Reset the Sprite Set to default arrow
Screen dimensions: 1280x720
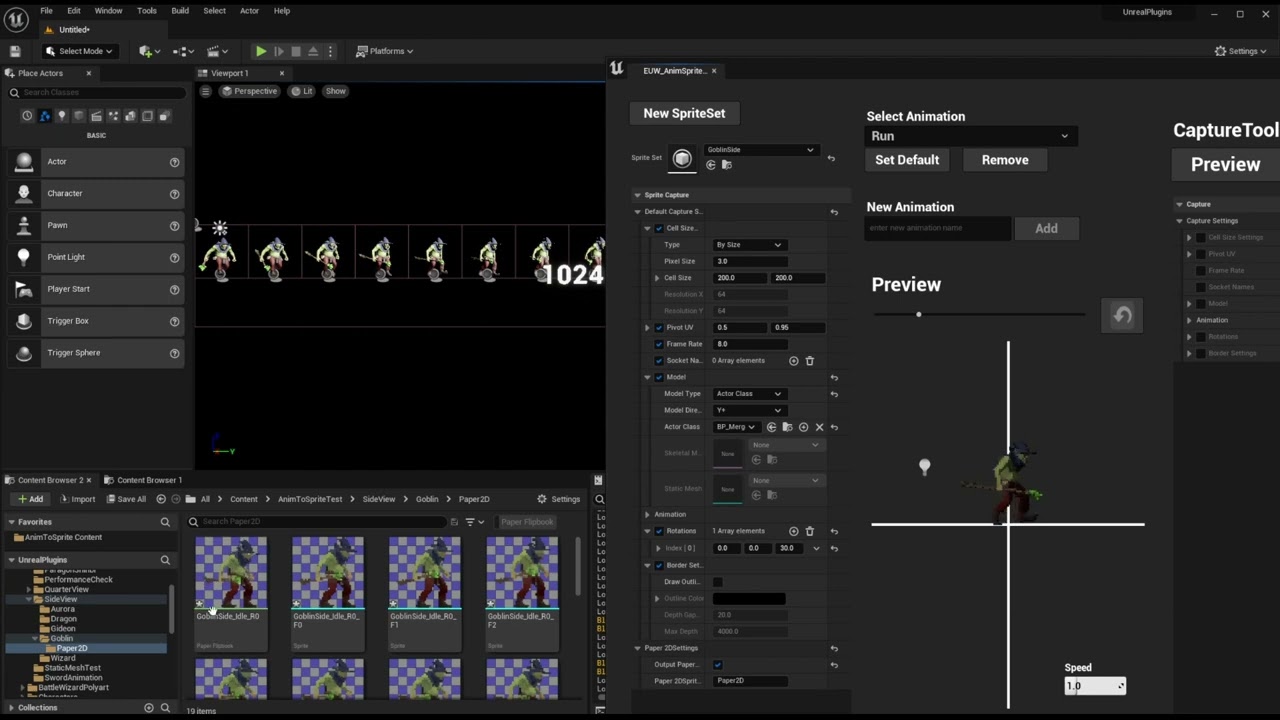point(831,158)
